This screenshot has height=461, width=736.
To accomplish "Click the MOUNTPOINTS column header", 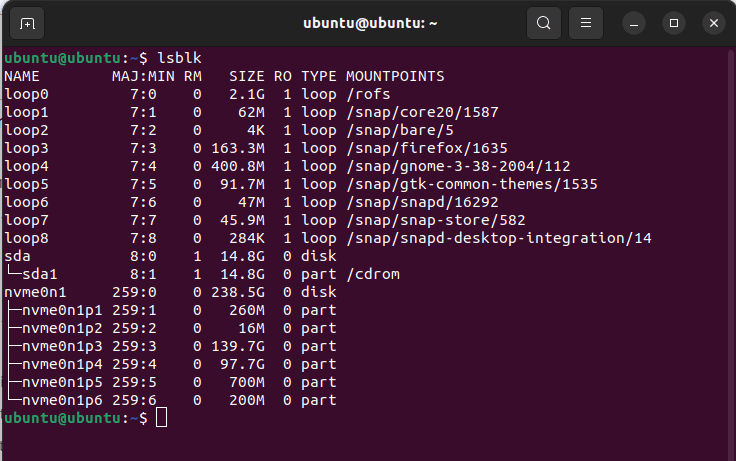I will (395, 76).
